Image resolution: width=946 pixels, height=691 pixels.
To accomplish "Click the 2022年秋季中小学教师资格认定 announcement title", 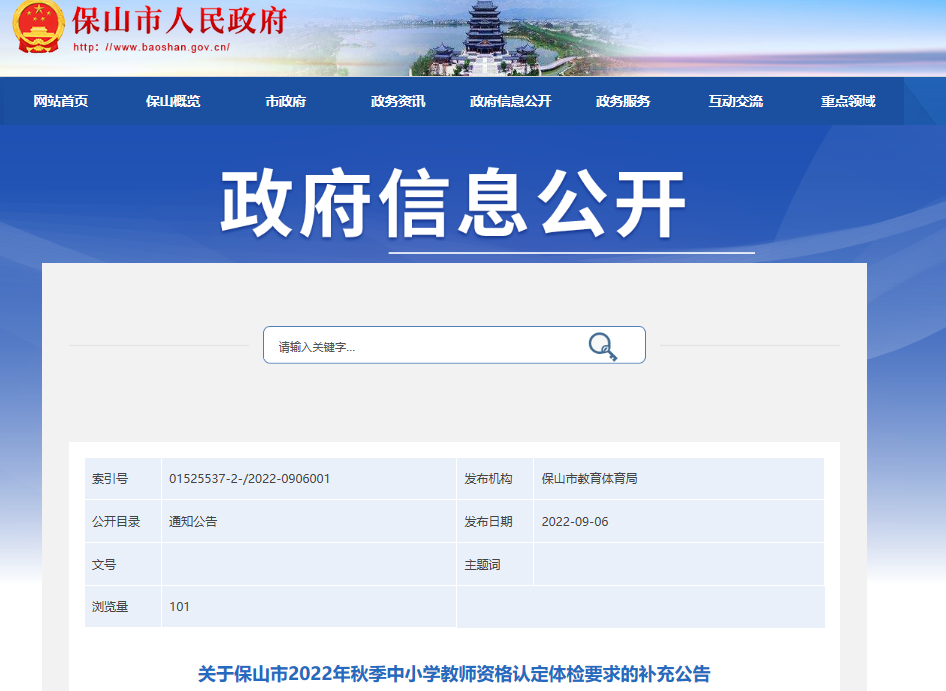I will click(x=454, y=674).
